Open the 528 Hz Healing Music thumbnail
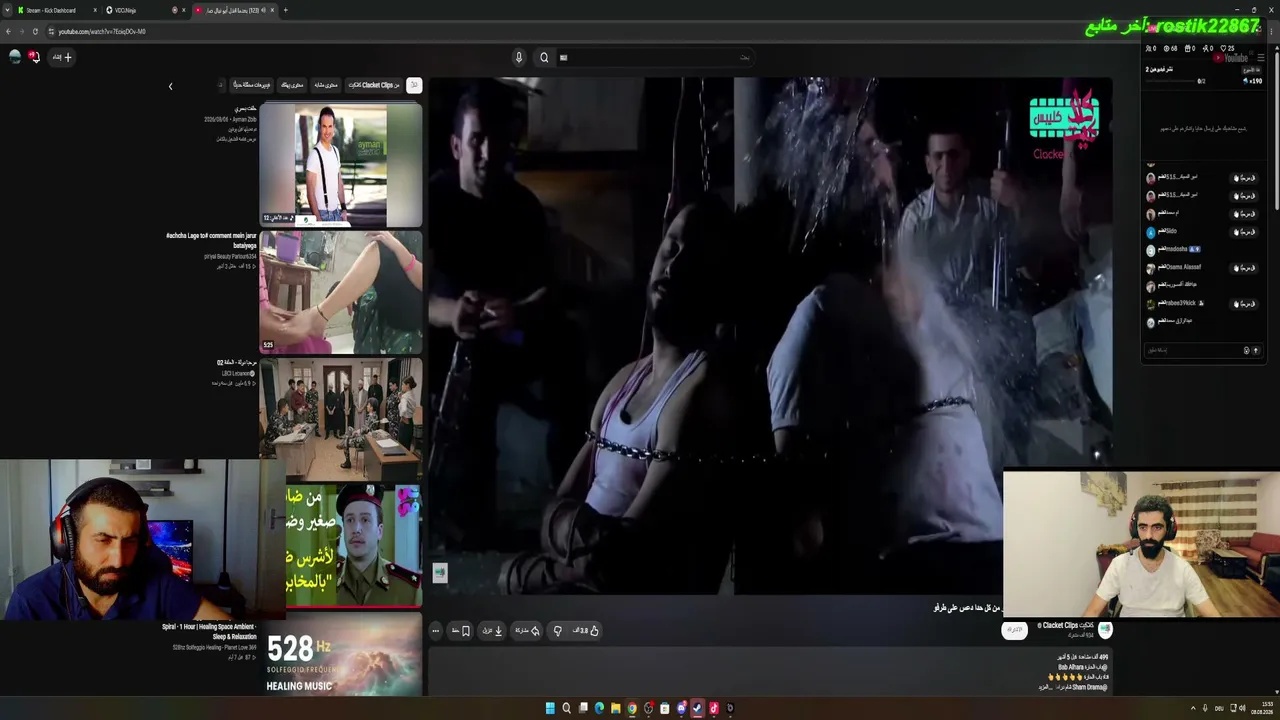The width and height of the screenshot is (1280, 720). point(341,654)
